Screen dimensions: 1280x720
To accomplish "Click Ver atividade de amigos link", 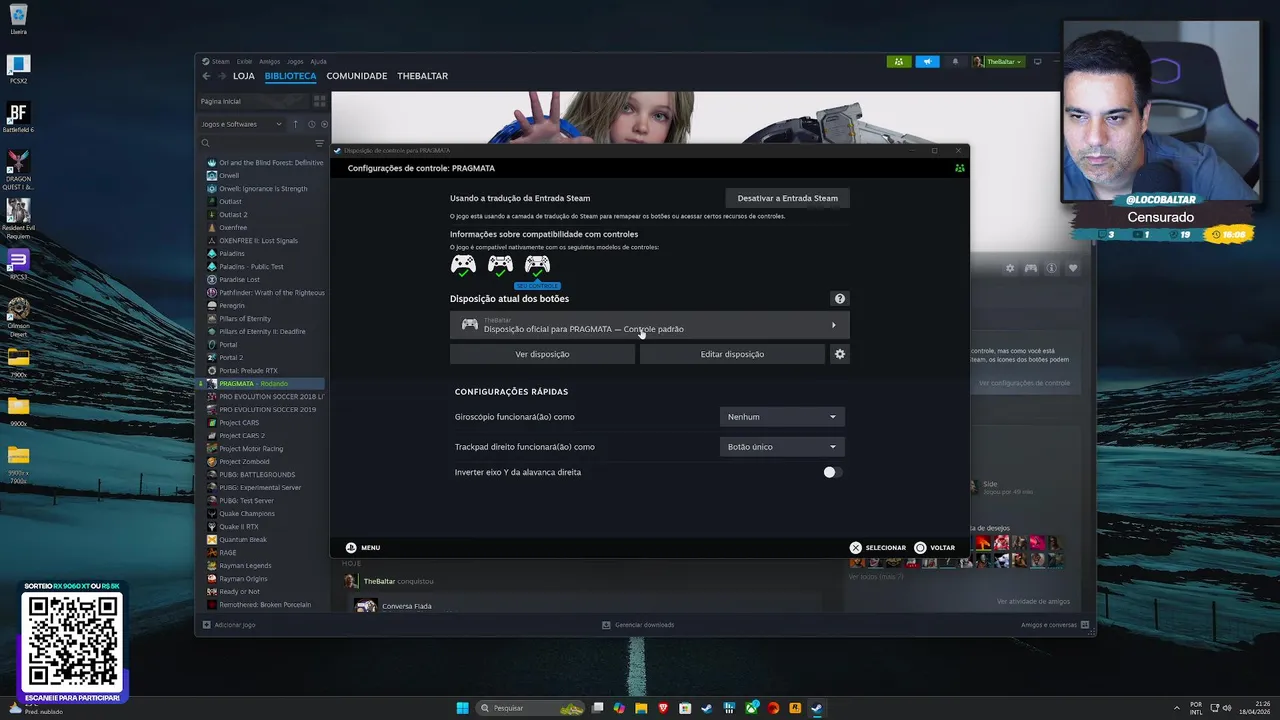I will click(1033, 602).
